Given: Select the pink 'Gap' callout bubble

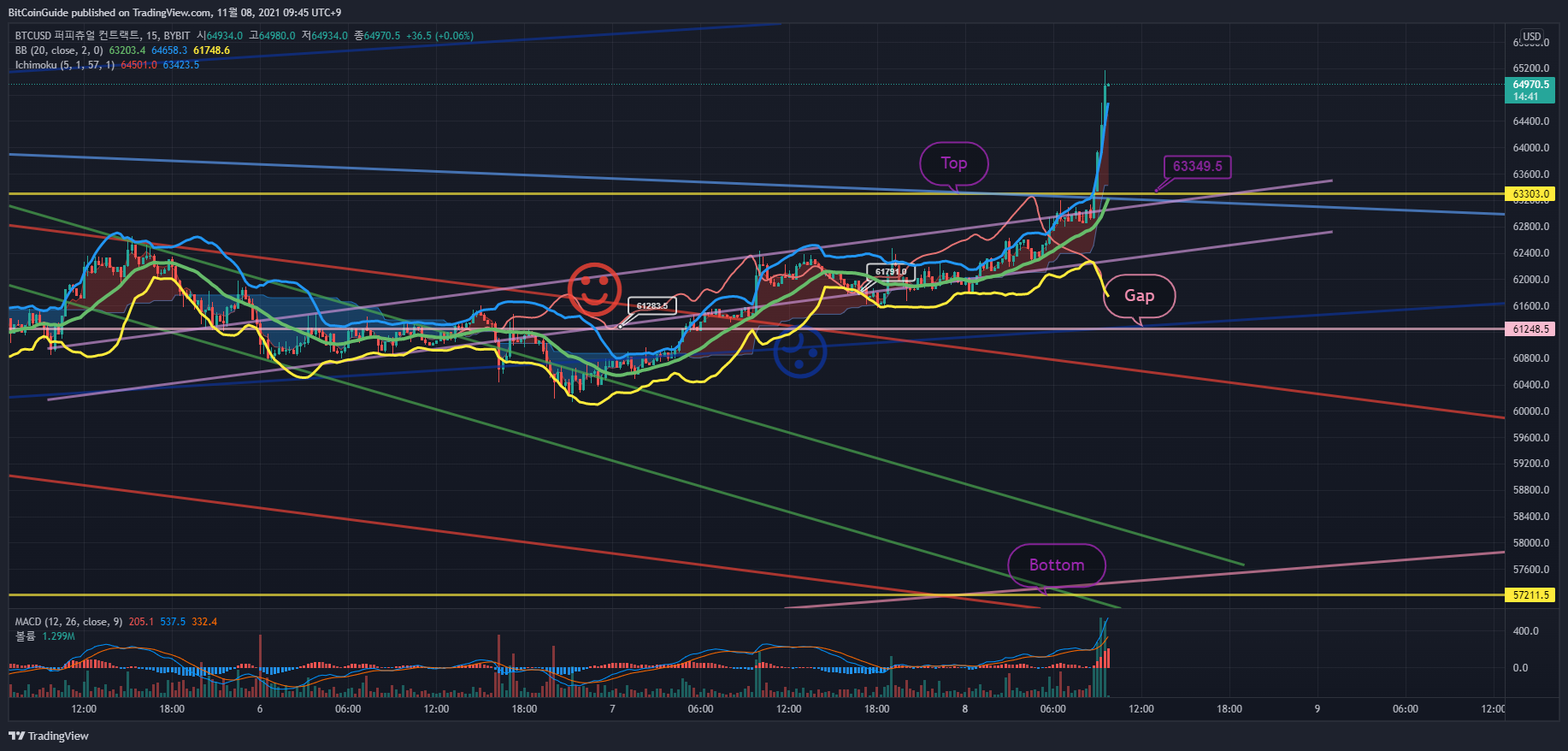Looking at the screenshot, I should point(1140,296).
